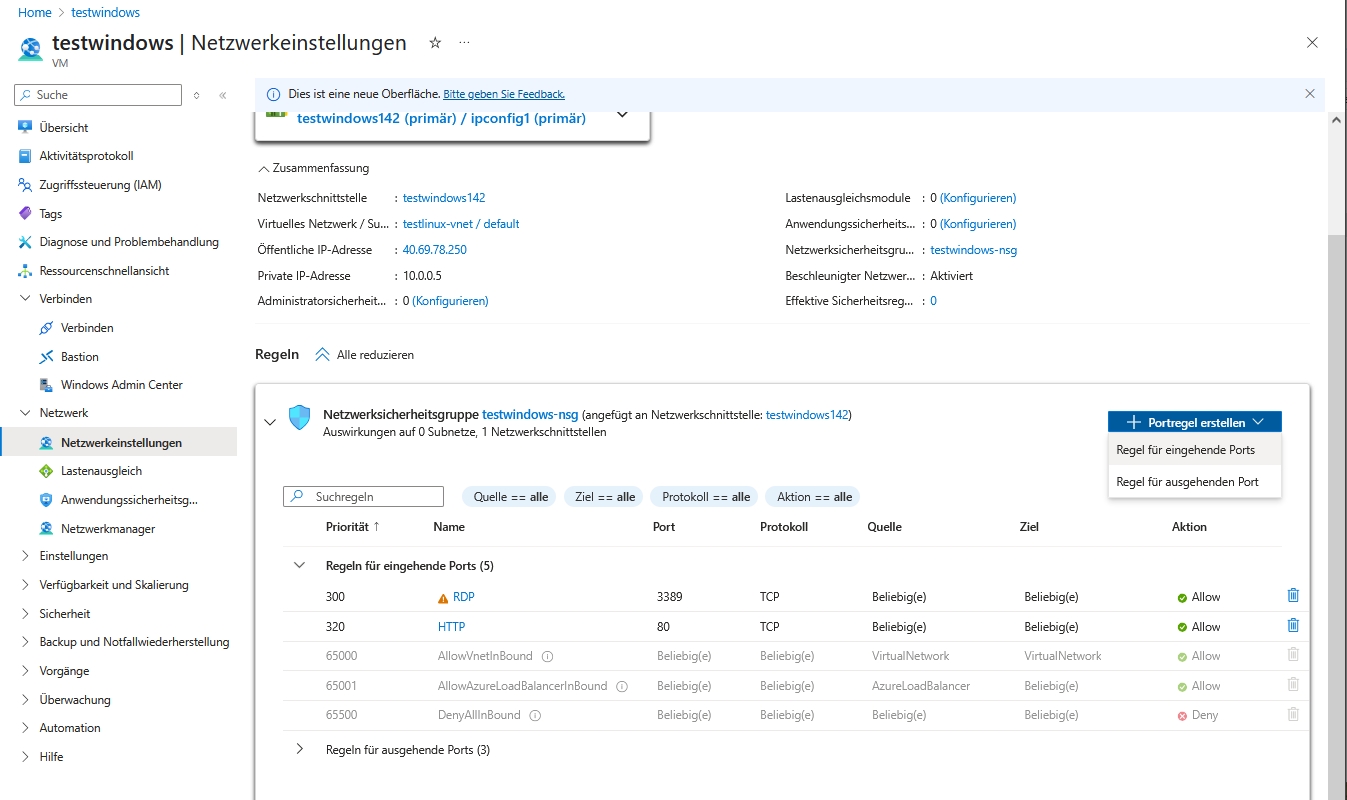Click public IP address 40.69.78.250
The width and height of the screenshot is (1347, 800).
[x=434, y=250]
